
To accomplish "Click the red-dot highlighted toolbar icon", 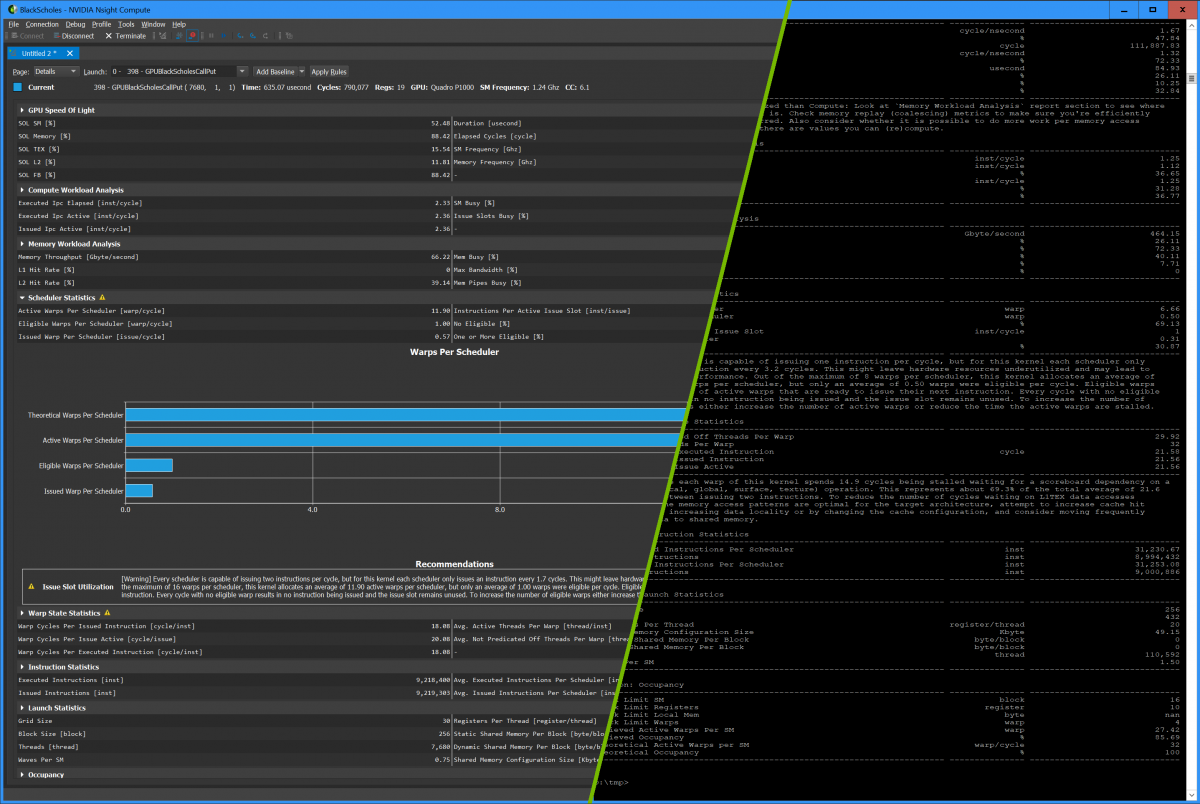I will coord(192,36).
